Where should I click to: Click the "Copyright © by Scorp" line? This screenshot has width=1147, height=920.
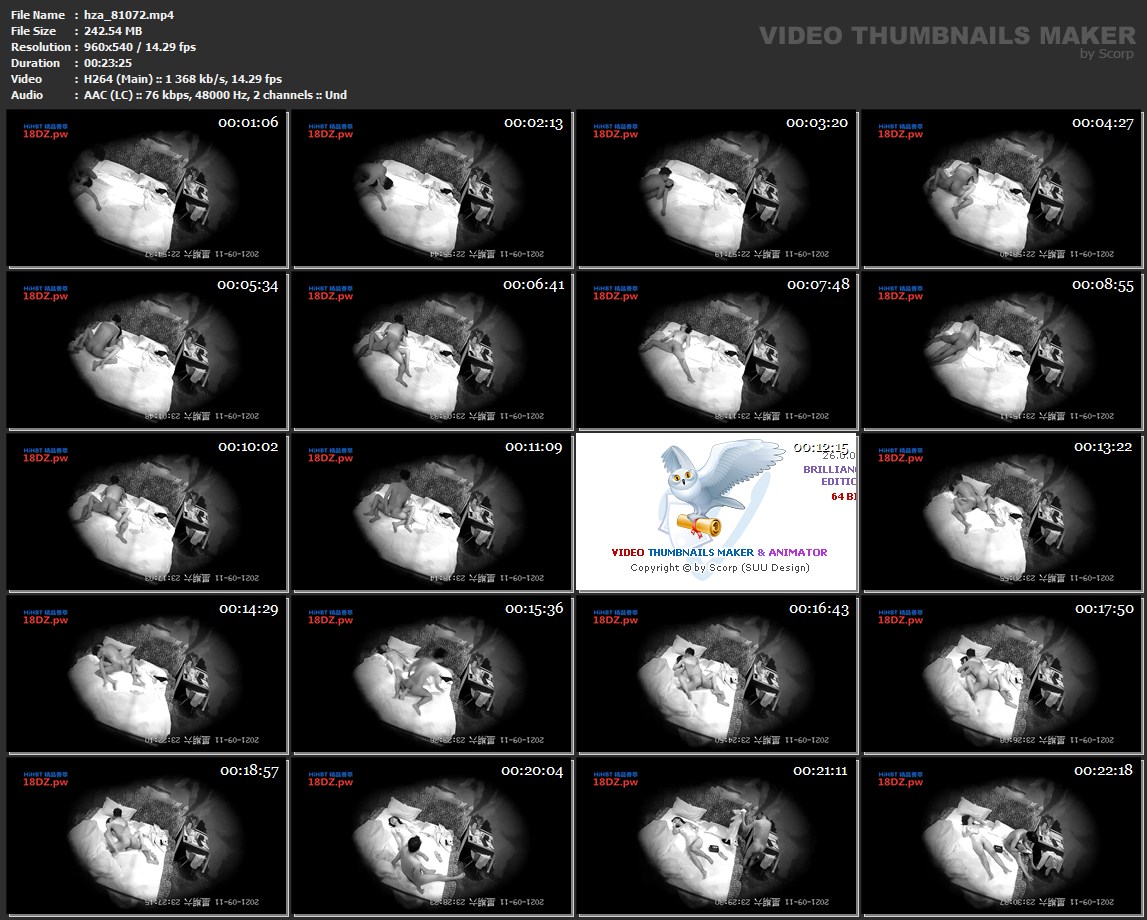point(719,568)
